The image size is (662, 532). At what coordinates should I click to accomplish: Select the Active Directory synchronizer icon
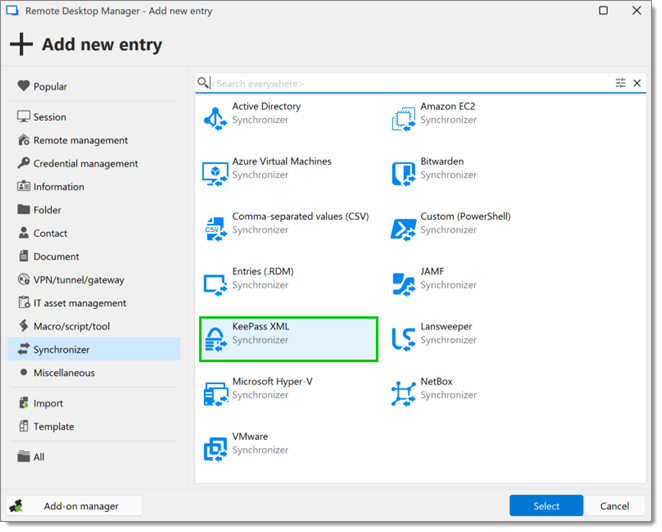point(215,119)
